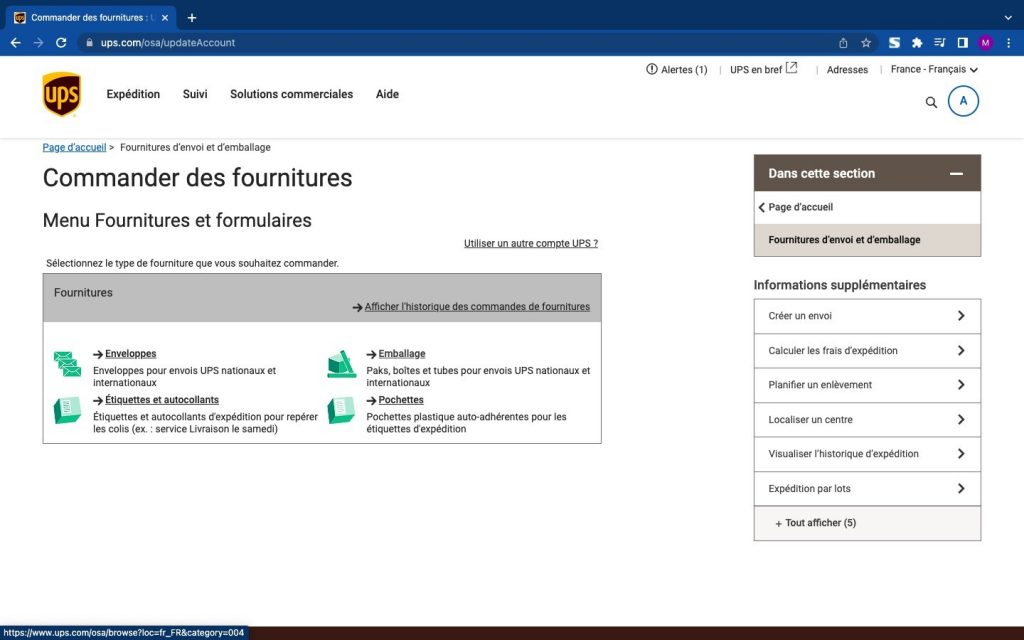This screenshot has width=1024, height=640.
Task: Open 'Afficher l'historique des commandes de fournitures'
Action: pos(477,306)
